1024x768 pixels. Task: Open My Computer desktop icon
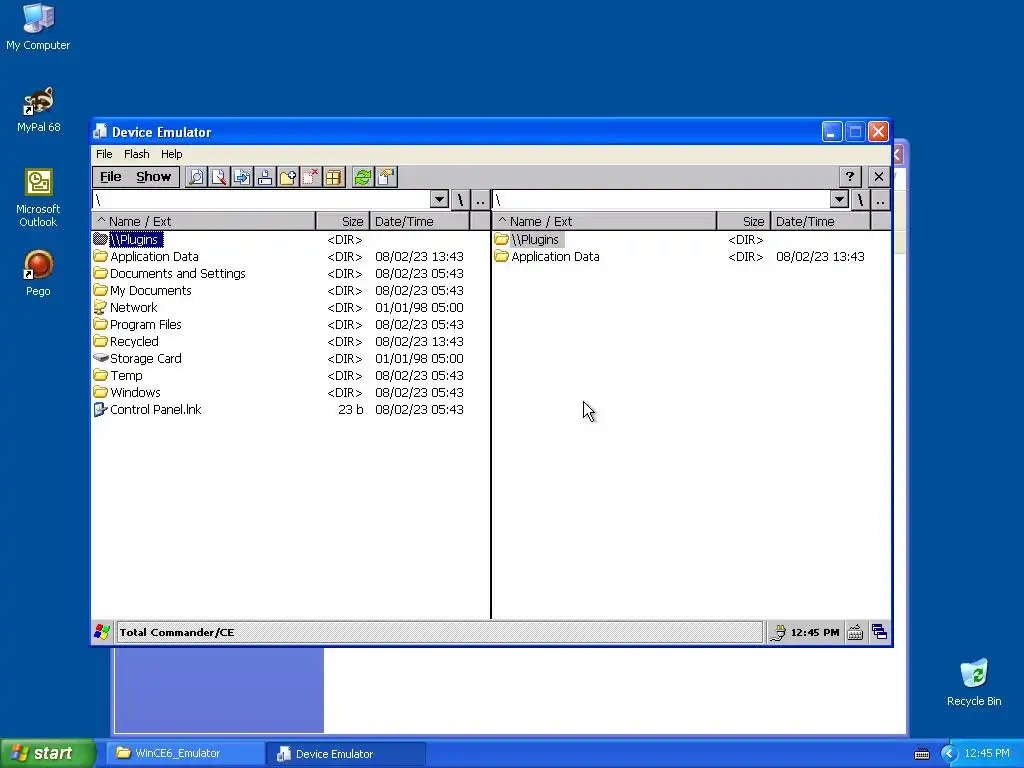(38, 27)
